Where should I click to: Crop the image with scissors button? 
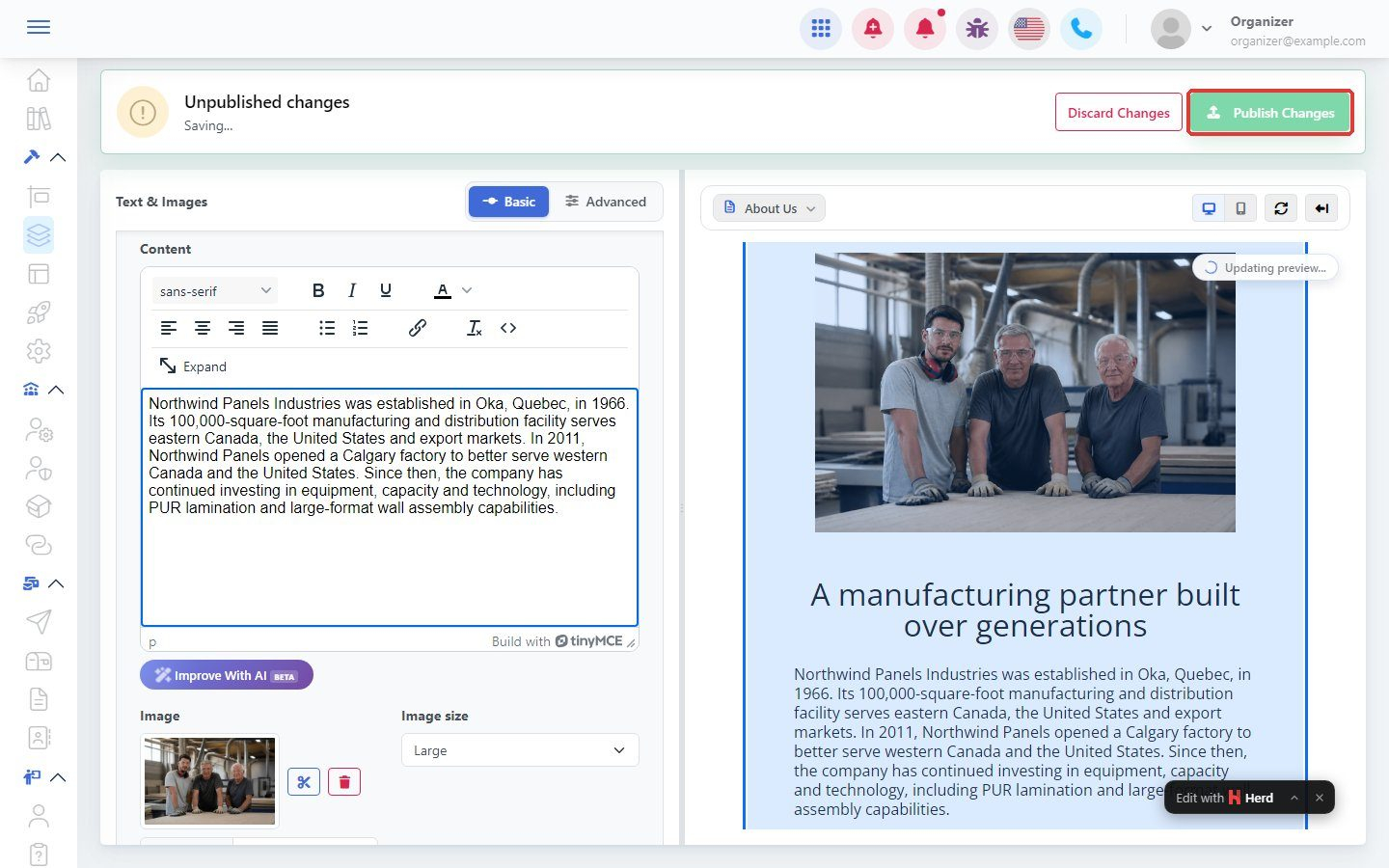pos(304,782)
